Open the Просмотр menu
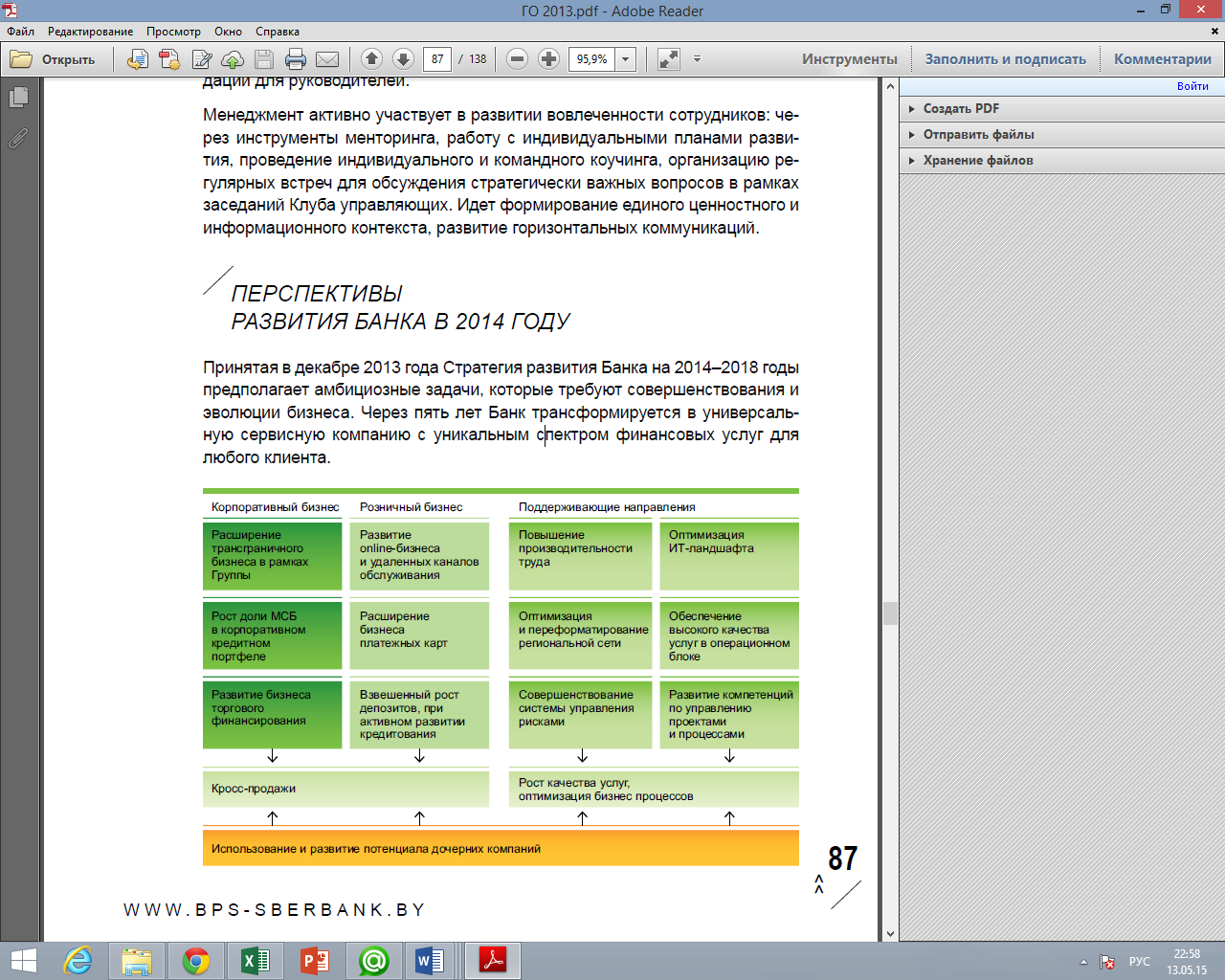 pos(173,32)
